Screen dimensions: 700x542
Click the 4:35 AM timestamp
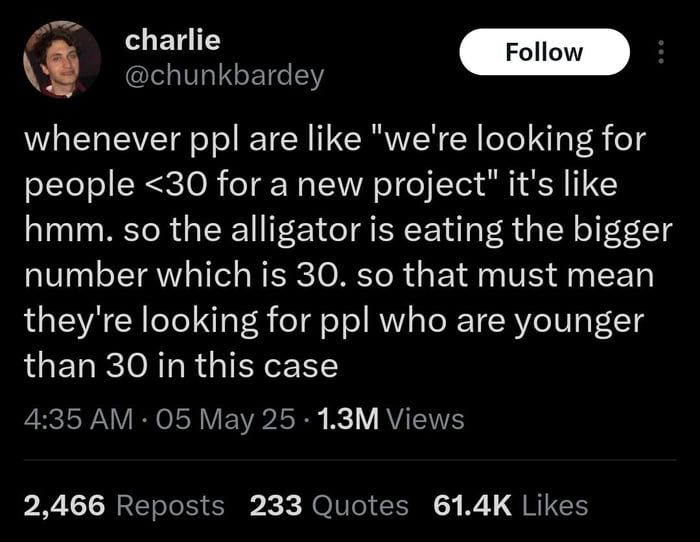(77, 420)
